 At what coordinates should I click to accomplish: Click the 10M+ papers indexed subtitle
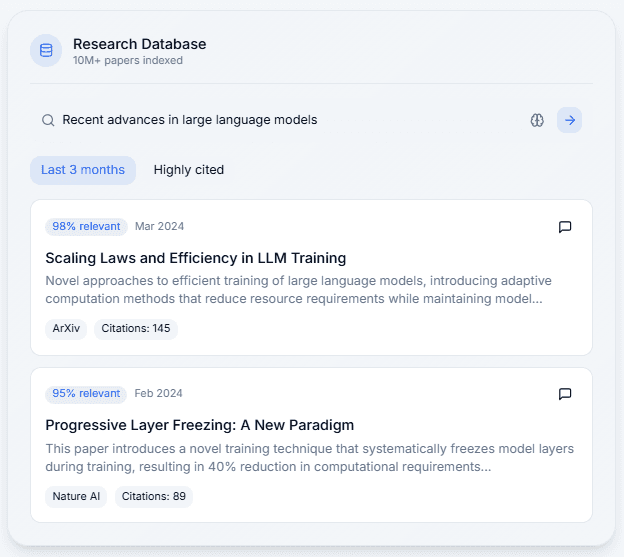pyautogui.click(x=128, y=60)
